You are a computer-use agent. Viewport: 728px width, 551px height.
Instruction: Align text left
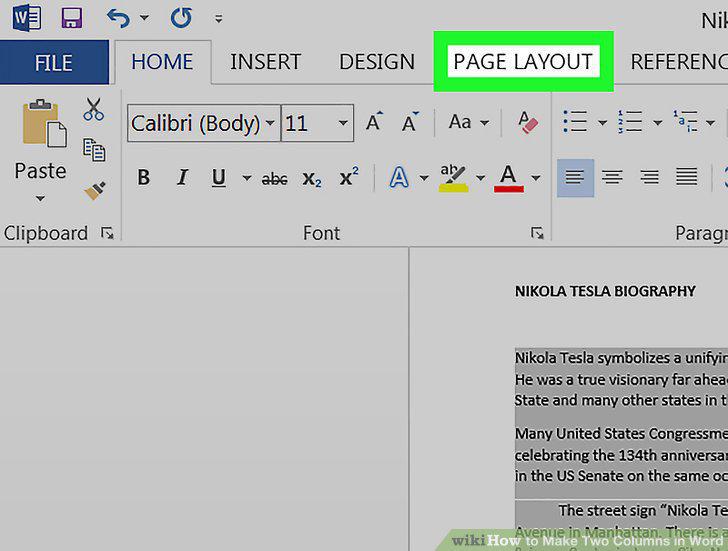pyautogui.click(x=575, y=178)
